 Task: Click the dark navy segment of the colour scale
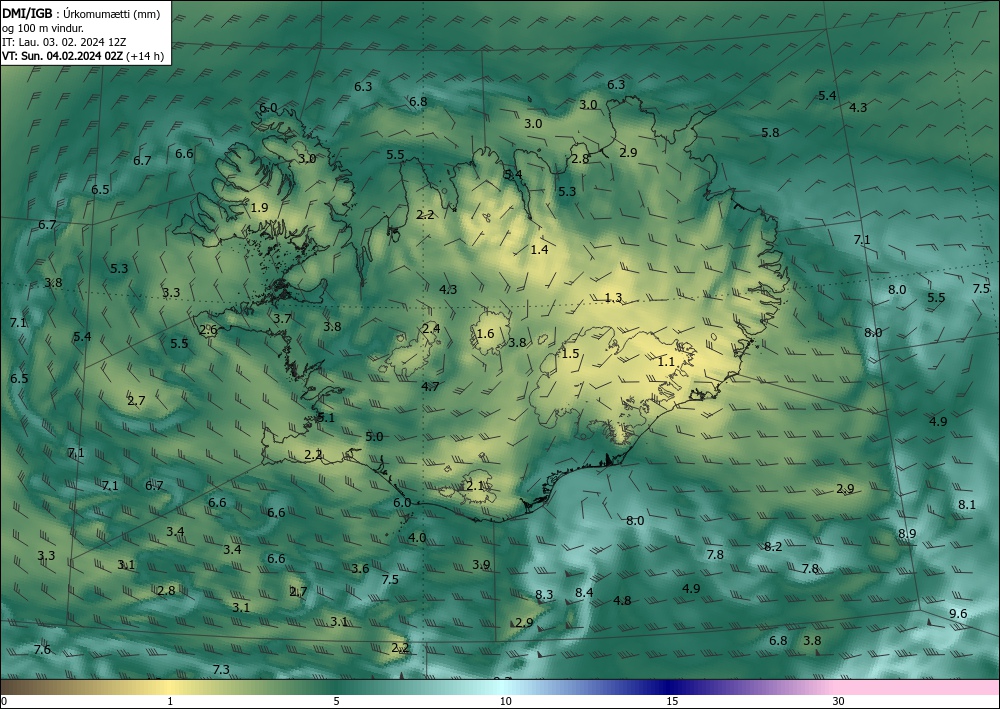click(x=670, y=687)
